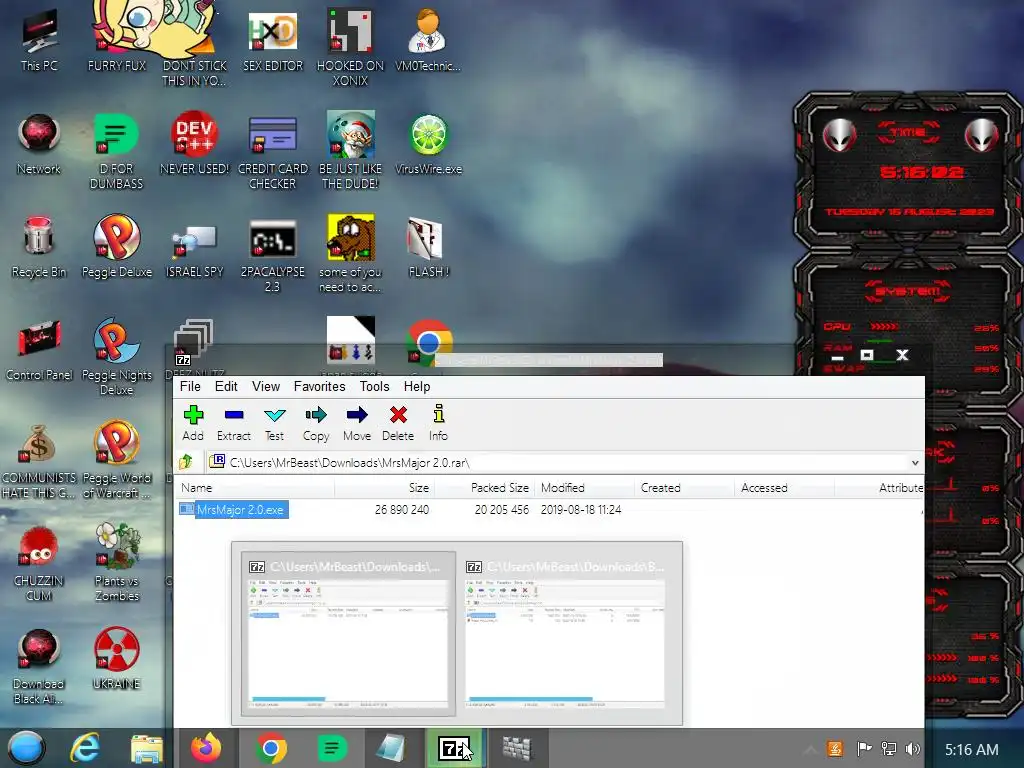1024x768 pixels.
Task: Open the Info toolbar button
Action: 439,423
